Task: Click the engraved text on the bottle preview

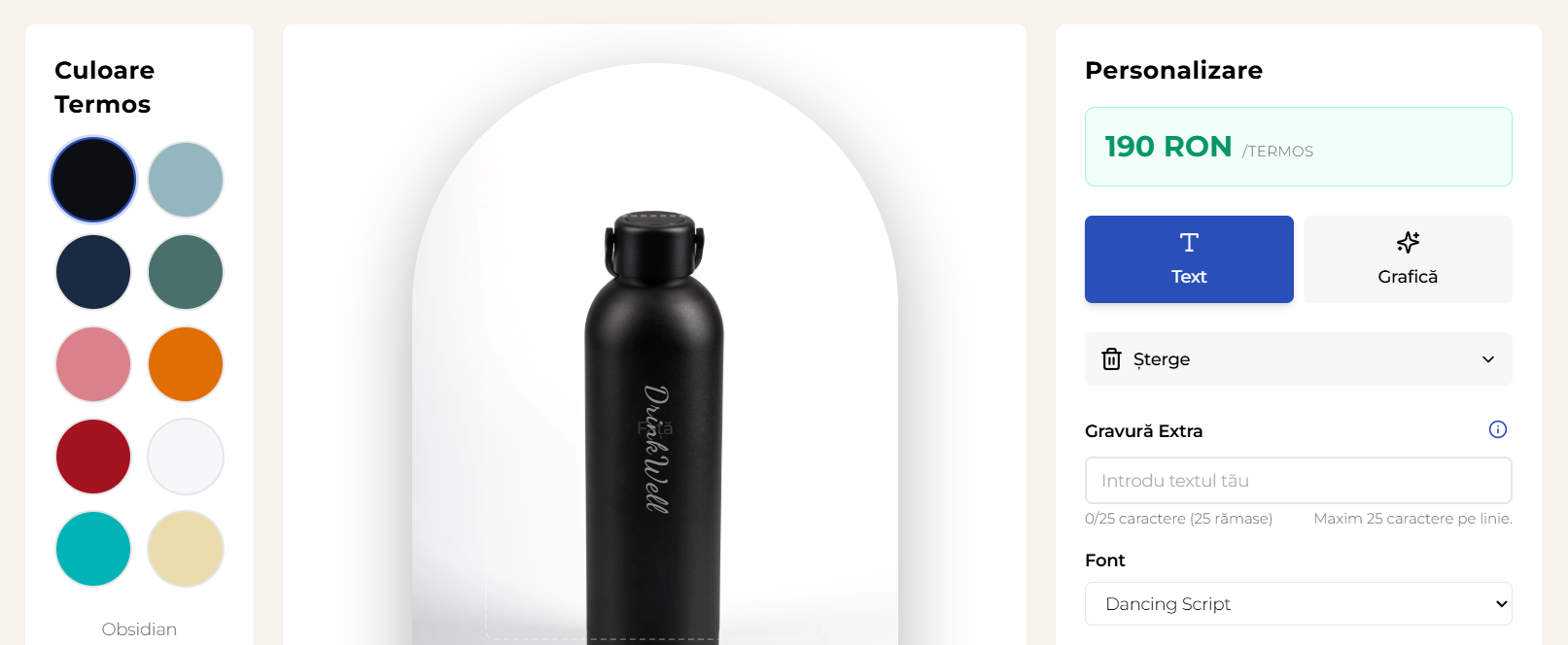Action: click(x=657, y=449)
